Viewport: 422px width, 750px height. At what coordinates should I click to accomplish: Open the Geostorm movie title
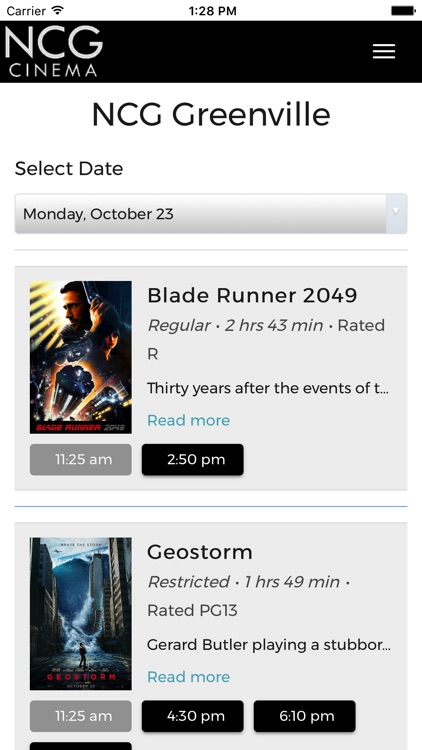pyautogui.click(x=200, y=552)
